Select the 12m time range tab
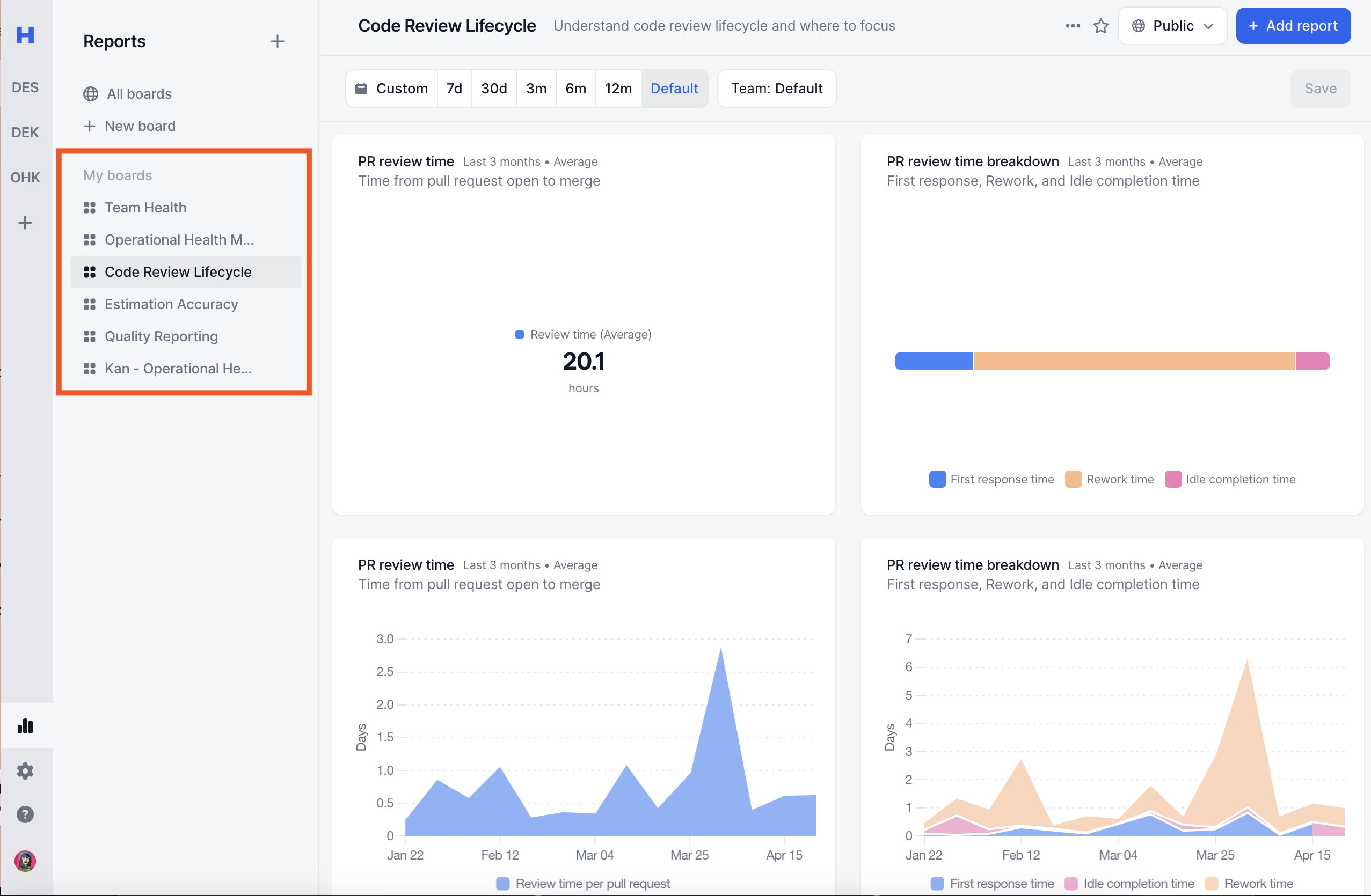 pyautogui.click(x=617, y=89)
